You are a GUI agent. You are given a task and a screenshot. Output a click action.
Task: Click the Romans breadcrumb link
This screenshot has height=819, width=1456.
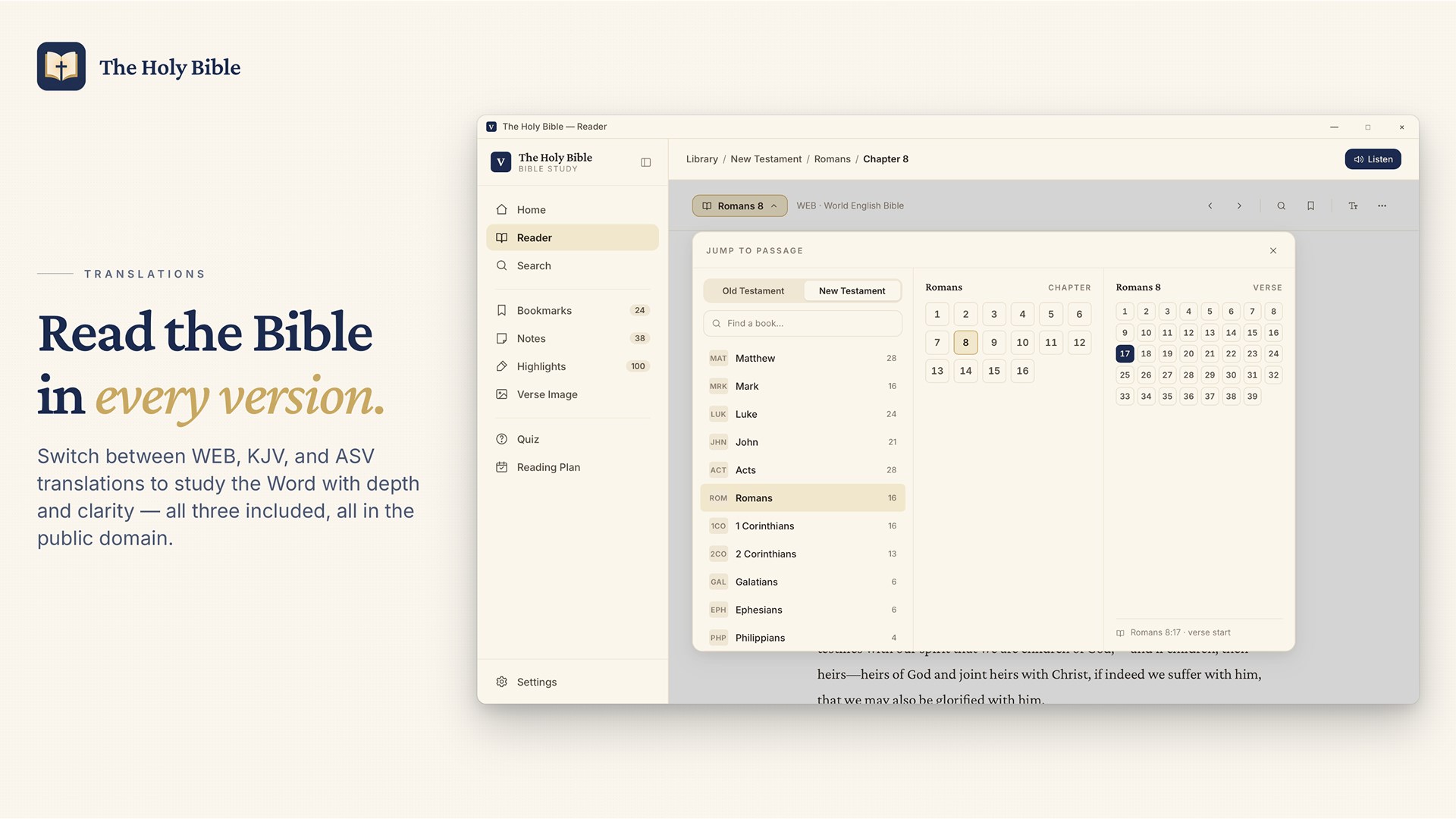click(x=832, y=159)
